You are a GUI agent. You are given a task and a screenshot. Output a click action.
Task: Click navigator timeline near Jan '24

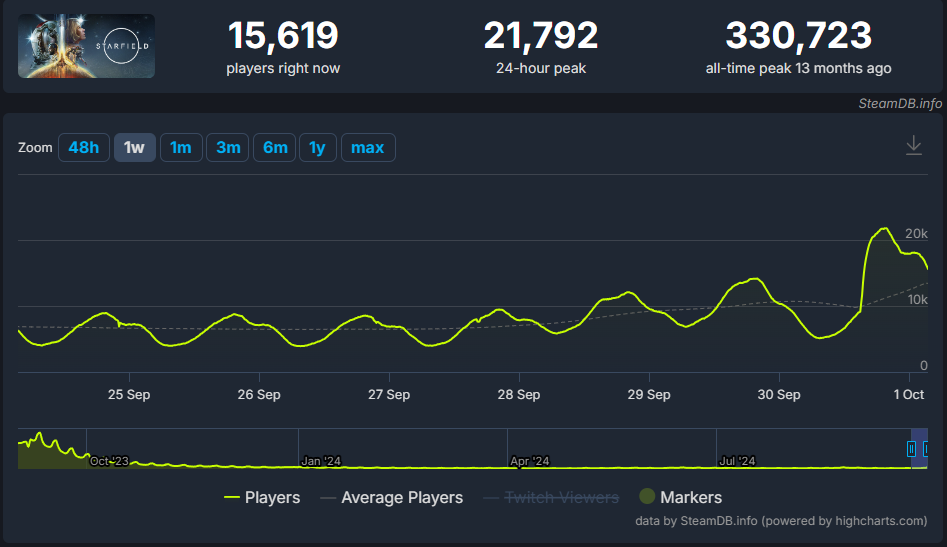[321, 461]
